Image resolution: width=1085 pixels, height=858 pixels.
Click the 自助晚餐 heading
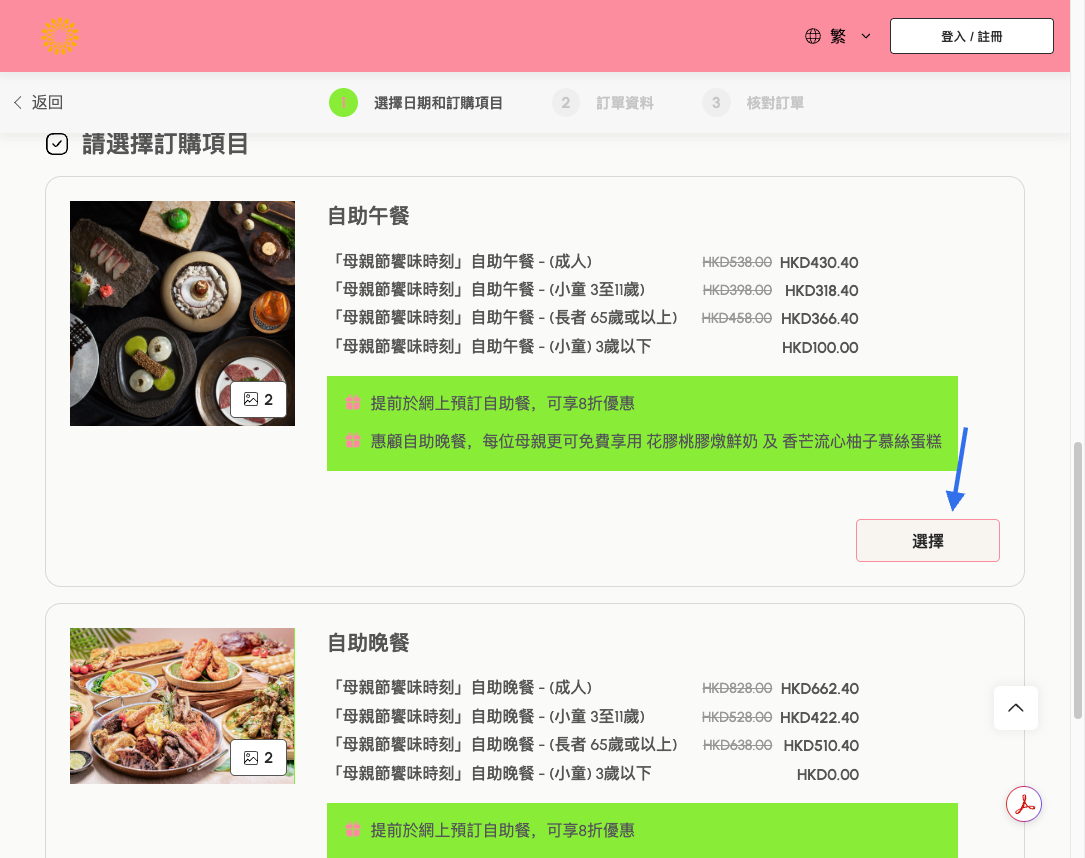pos(368,643)
